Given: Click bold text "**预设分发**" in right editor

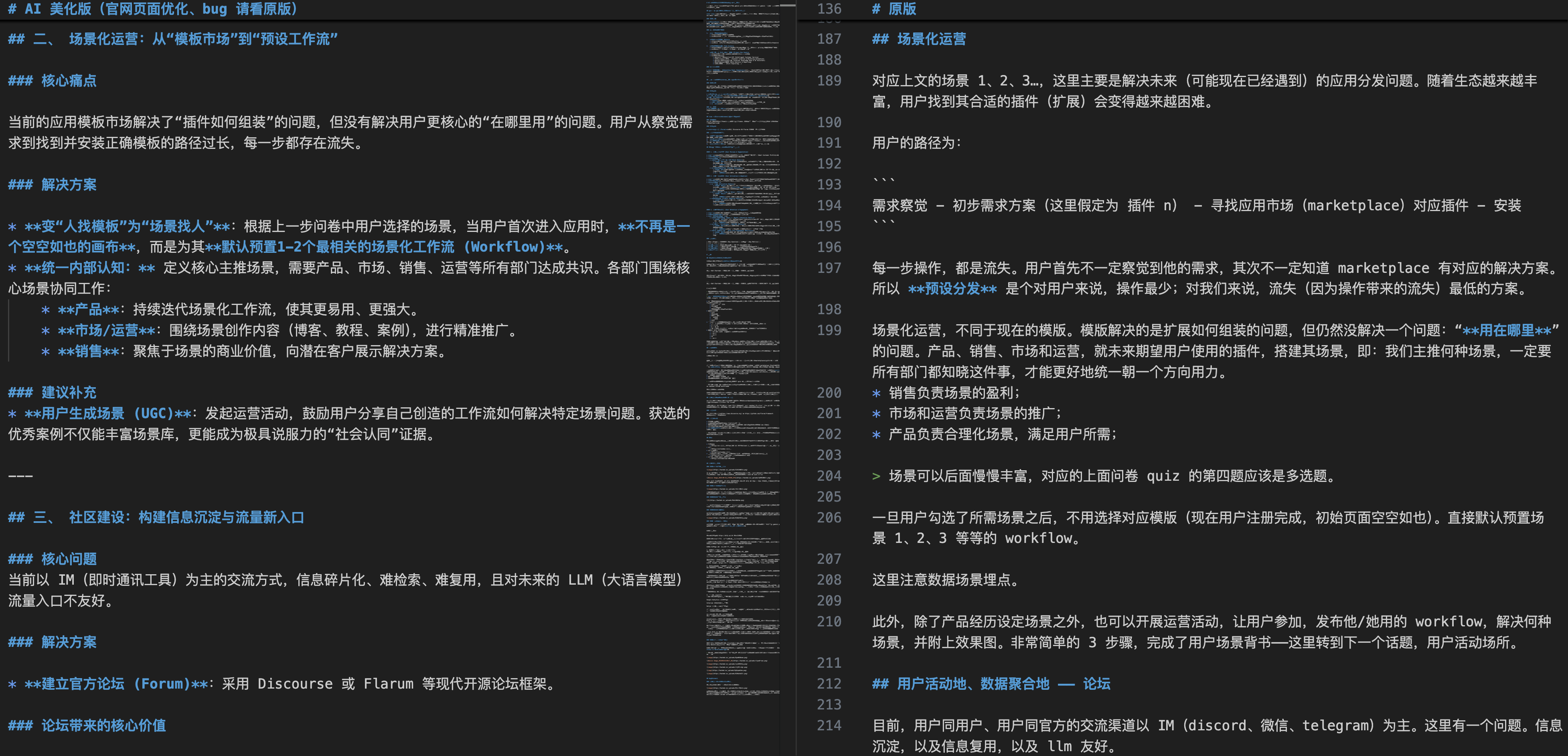Looking at the screenshot, I should coord(952,289).
